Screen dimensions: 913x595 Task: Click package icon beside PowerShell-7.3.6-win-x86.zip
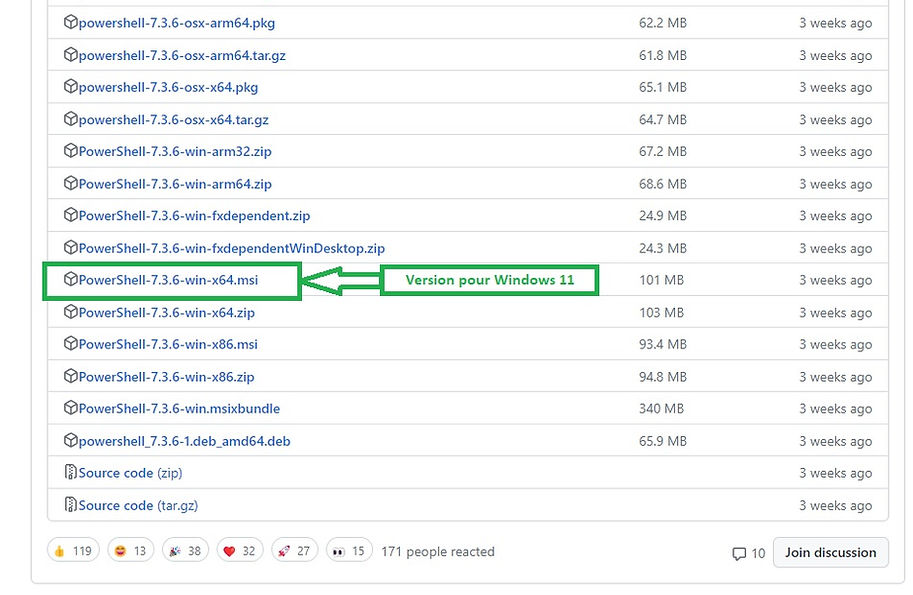70,377
